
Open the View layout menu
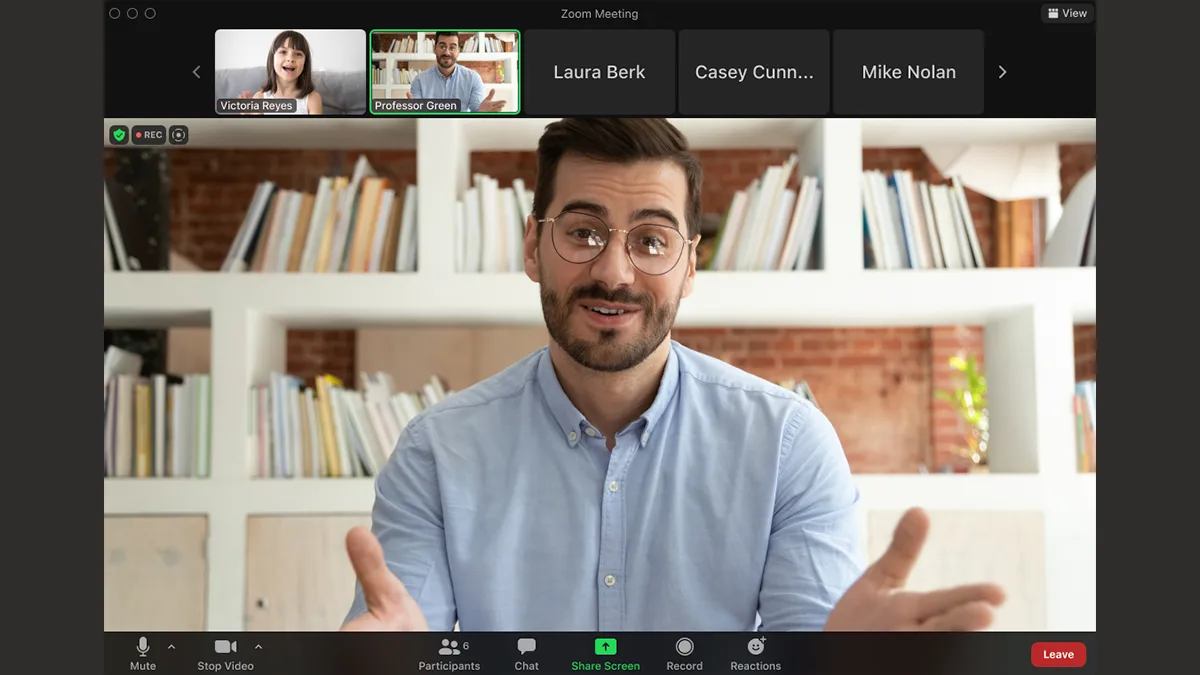(x=1067, y=13)
